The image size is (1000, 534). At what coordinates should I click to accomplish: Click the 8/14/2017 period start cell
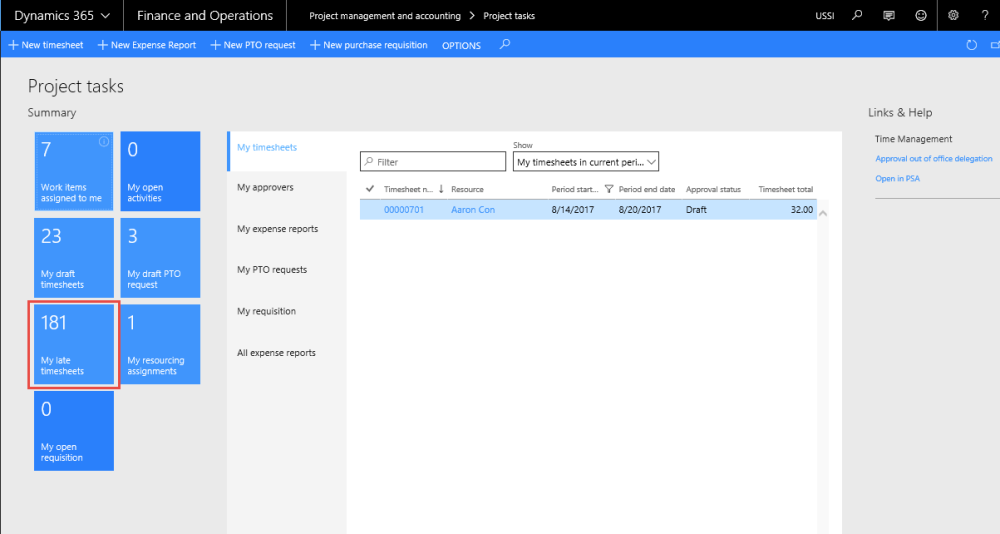pos(573,210)
